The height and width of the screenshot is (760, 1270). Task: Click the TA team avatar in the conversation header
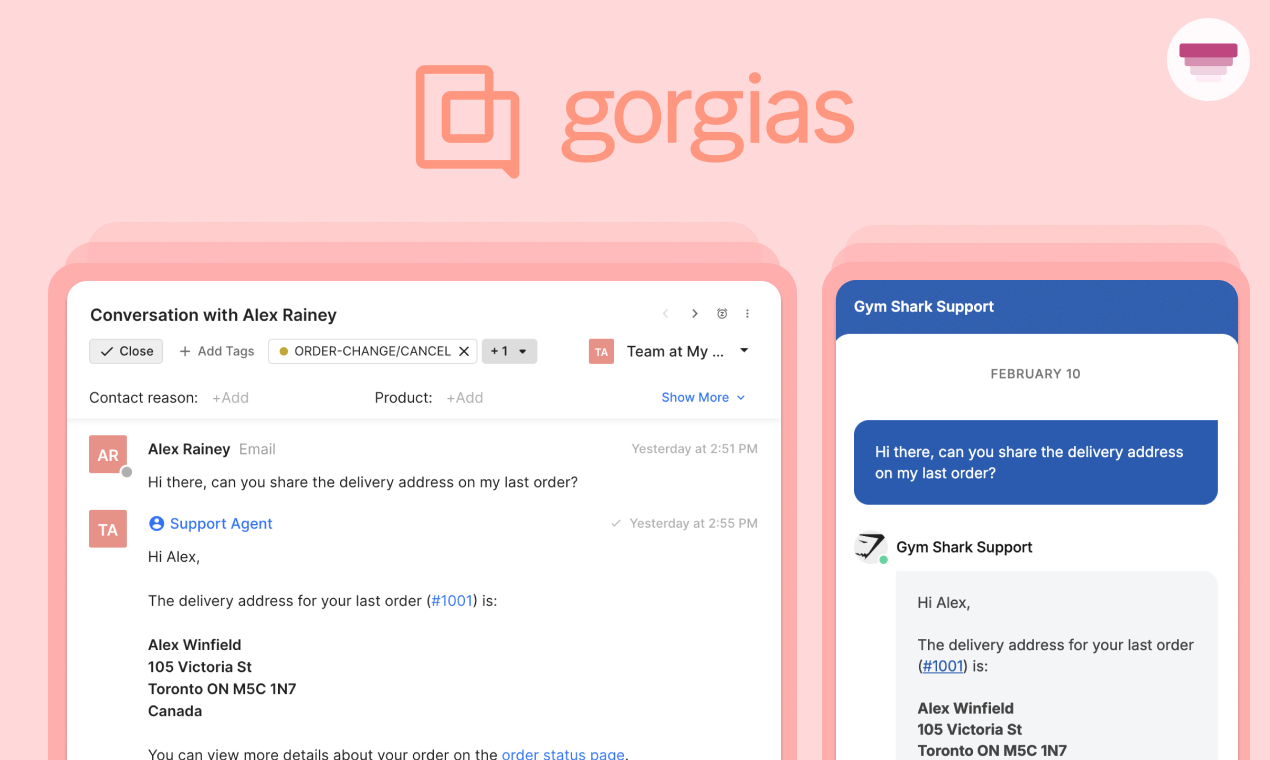click(x=601, y=351)
